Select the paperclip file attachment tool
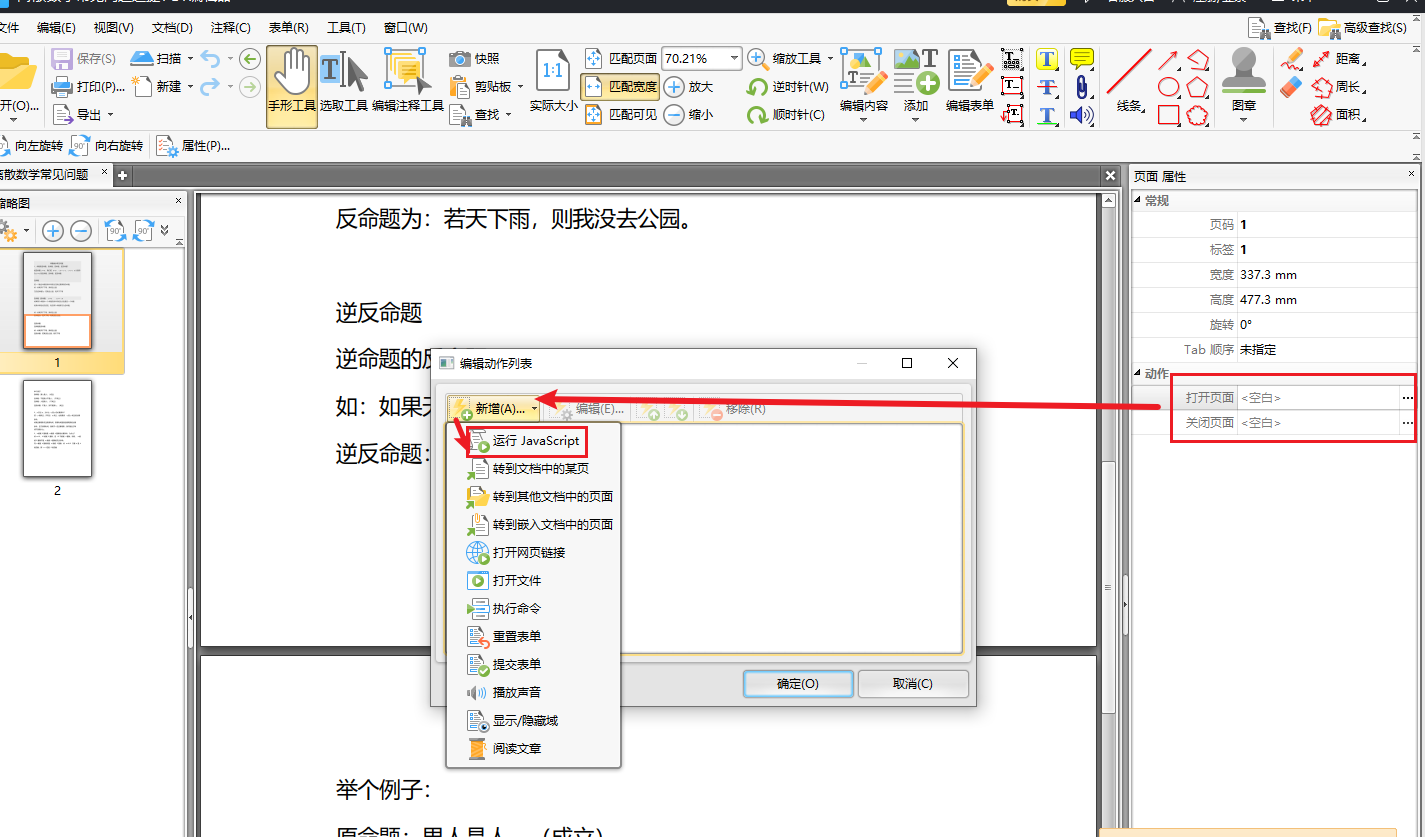This screenshot has height=837, width=1425. (x=1081, y=87)
